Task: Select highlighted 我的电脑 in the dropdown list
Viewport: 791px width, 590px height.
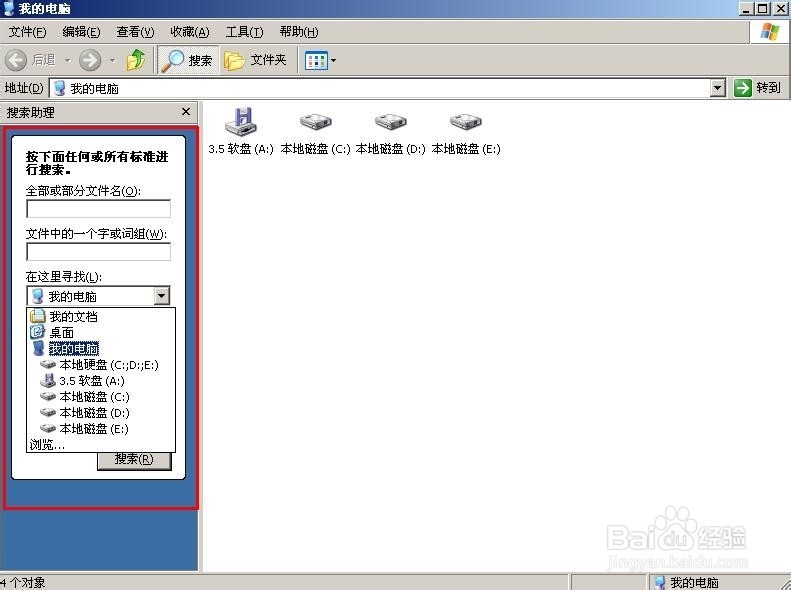Action: [101, 348]
